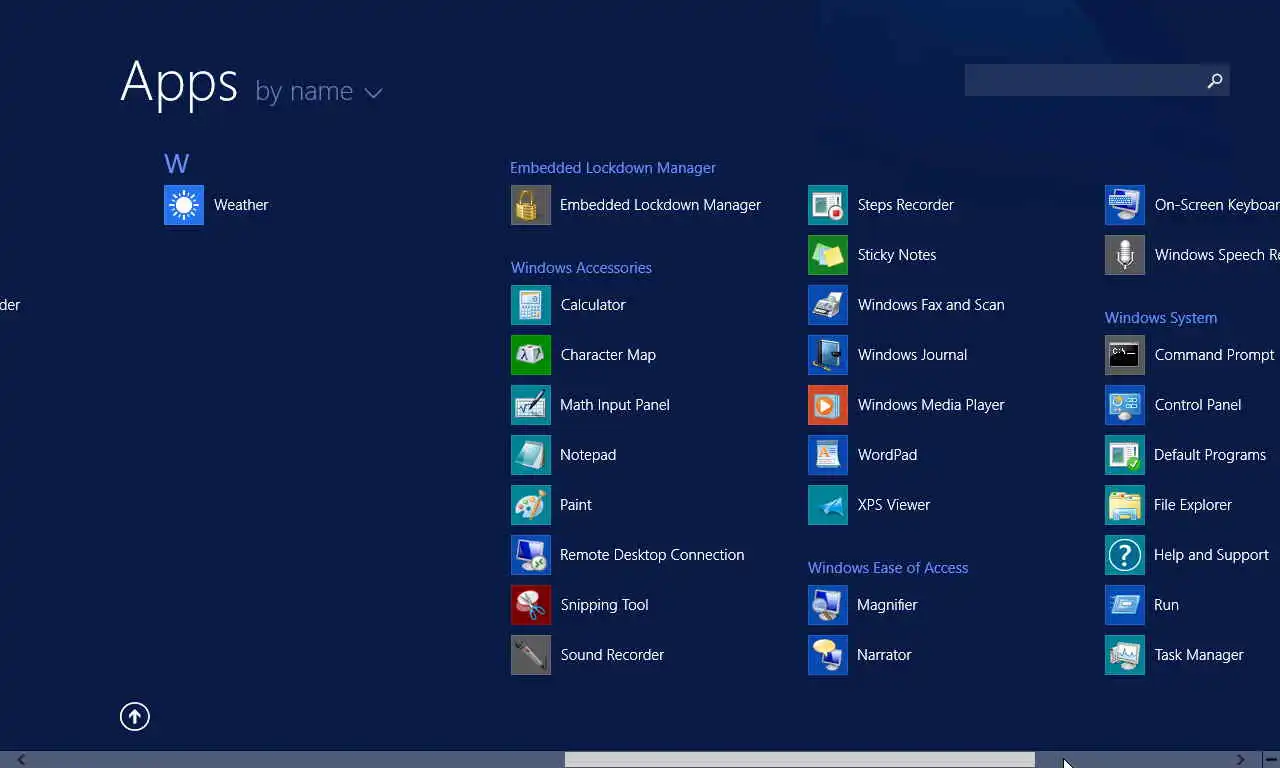Open Sound Recorder microphone icon
The height and width of the screenshot is (768, 1280).
(531, 655)
